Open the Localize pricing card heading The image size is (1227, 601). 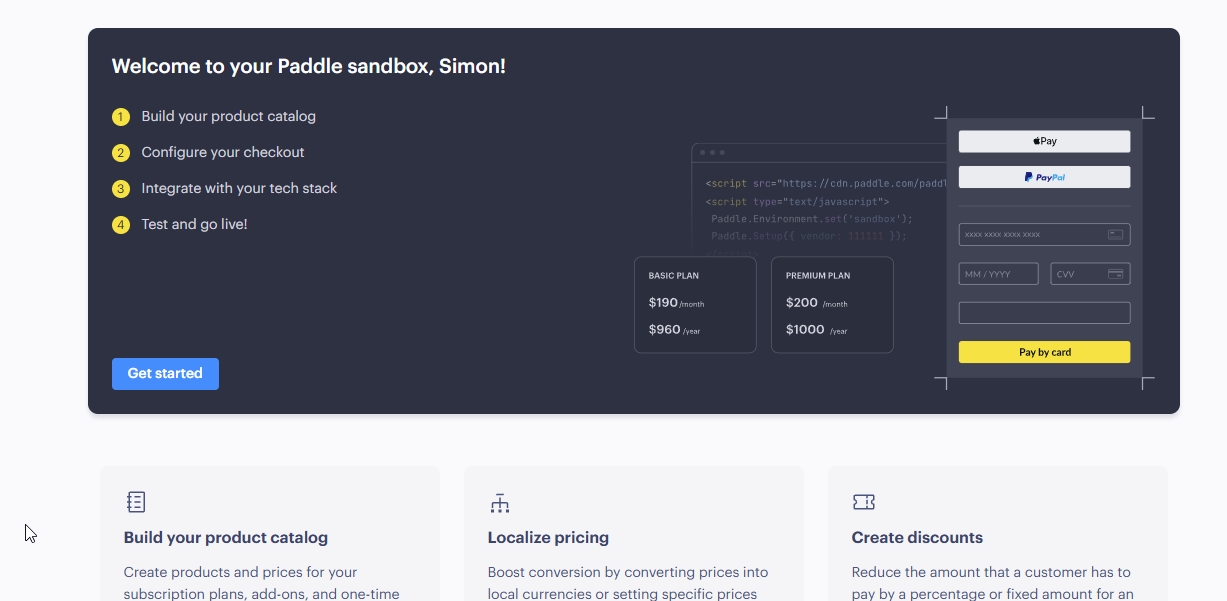[548, 537]
